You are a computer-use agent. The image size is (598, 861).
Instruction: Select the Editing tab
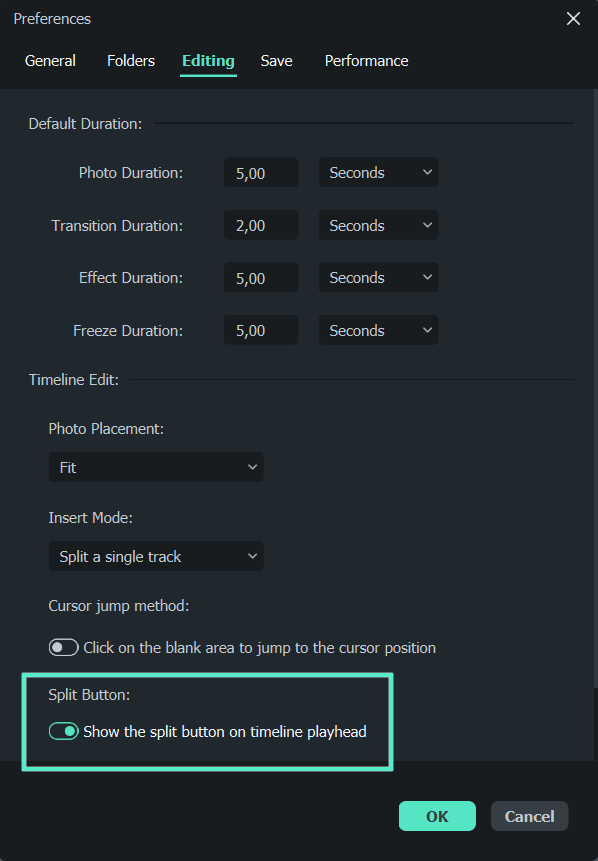tap(208, 60)
